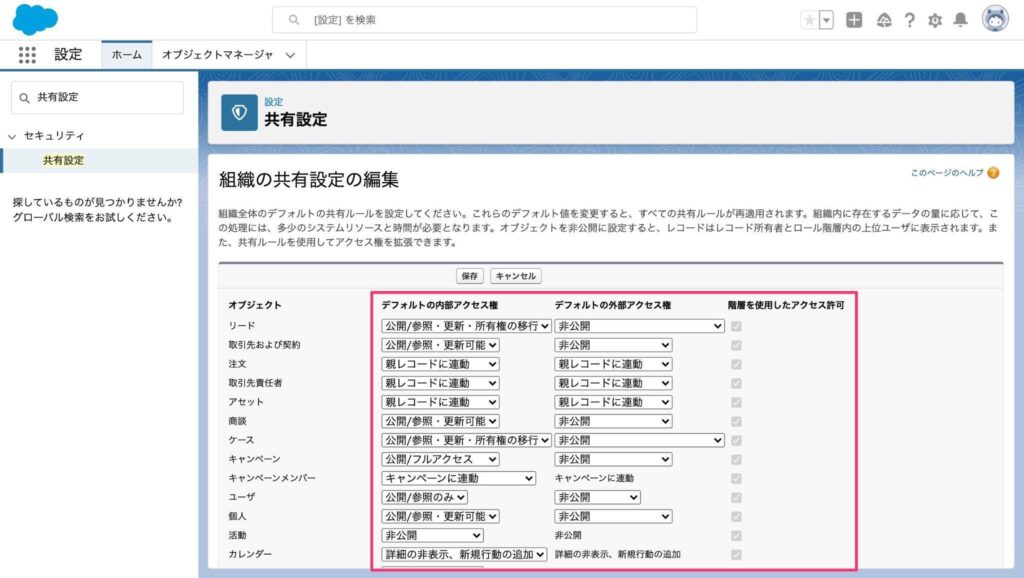This screenshot has width=1024, height=578.
Task: Toggle hierarchy access checkbox for 注文
Action: coord(736,364)
